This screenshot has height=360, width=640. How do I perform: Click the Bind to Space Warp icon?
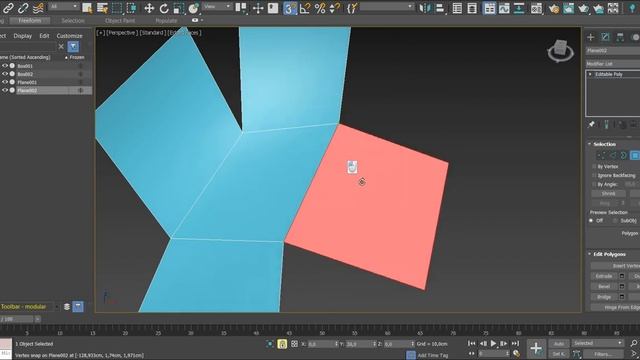[x=38, y=8]
